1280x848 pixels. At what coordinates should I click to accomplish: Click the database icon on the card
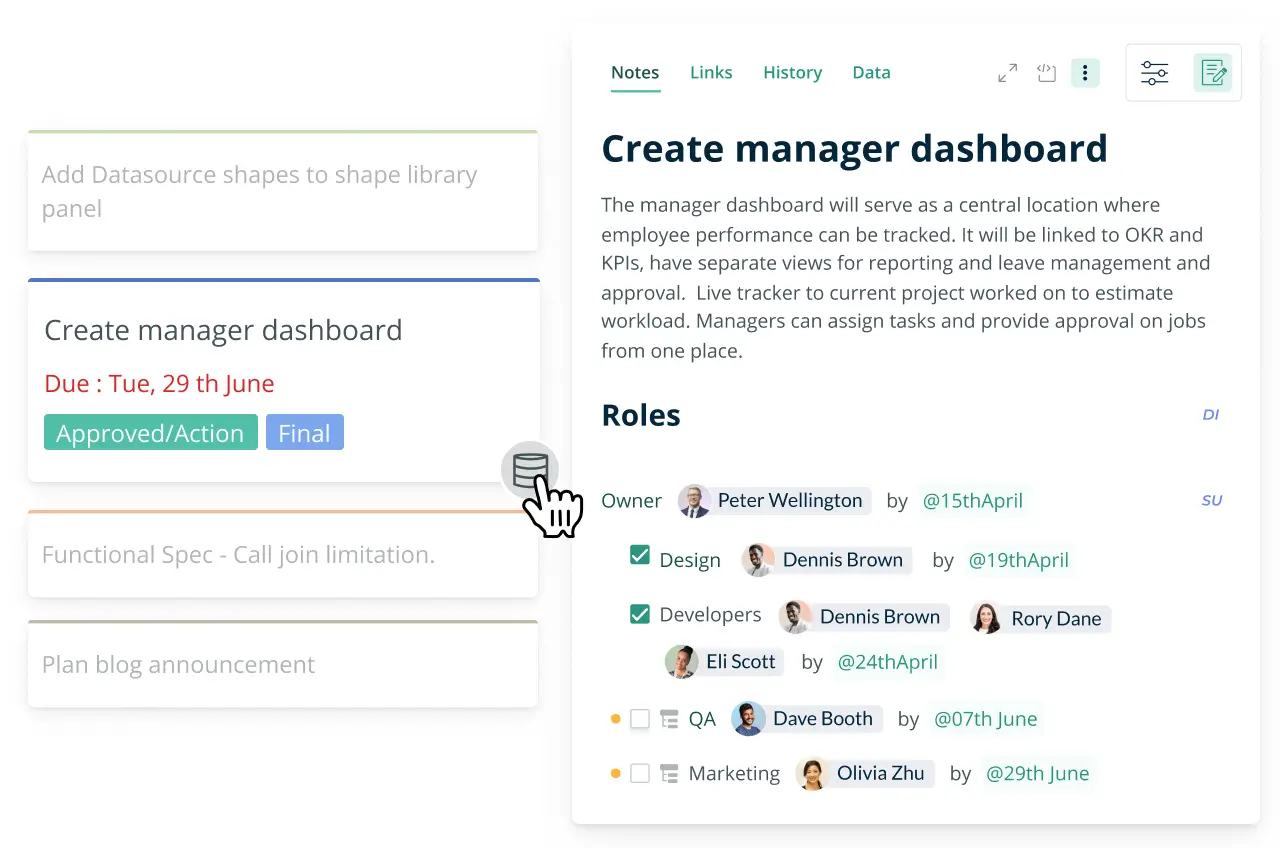pyautogui.click(x=530, y=470)
